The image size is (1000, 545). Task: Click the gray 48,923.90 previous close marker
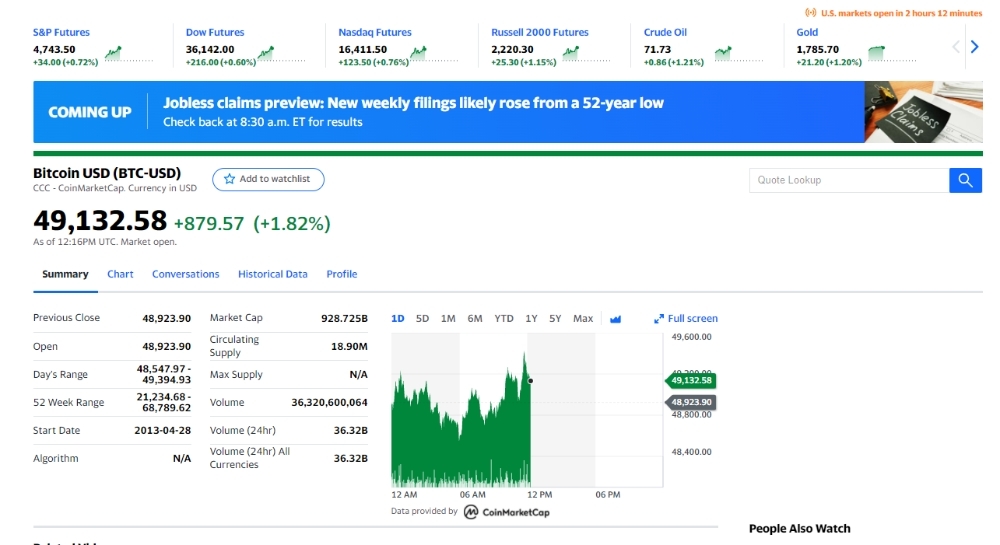[691, 402]
